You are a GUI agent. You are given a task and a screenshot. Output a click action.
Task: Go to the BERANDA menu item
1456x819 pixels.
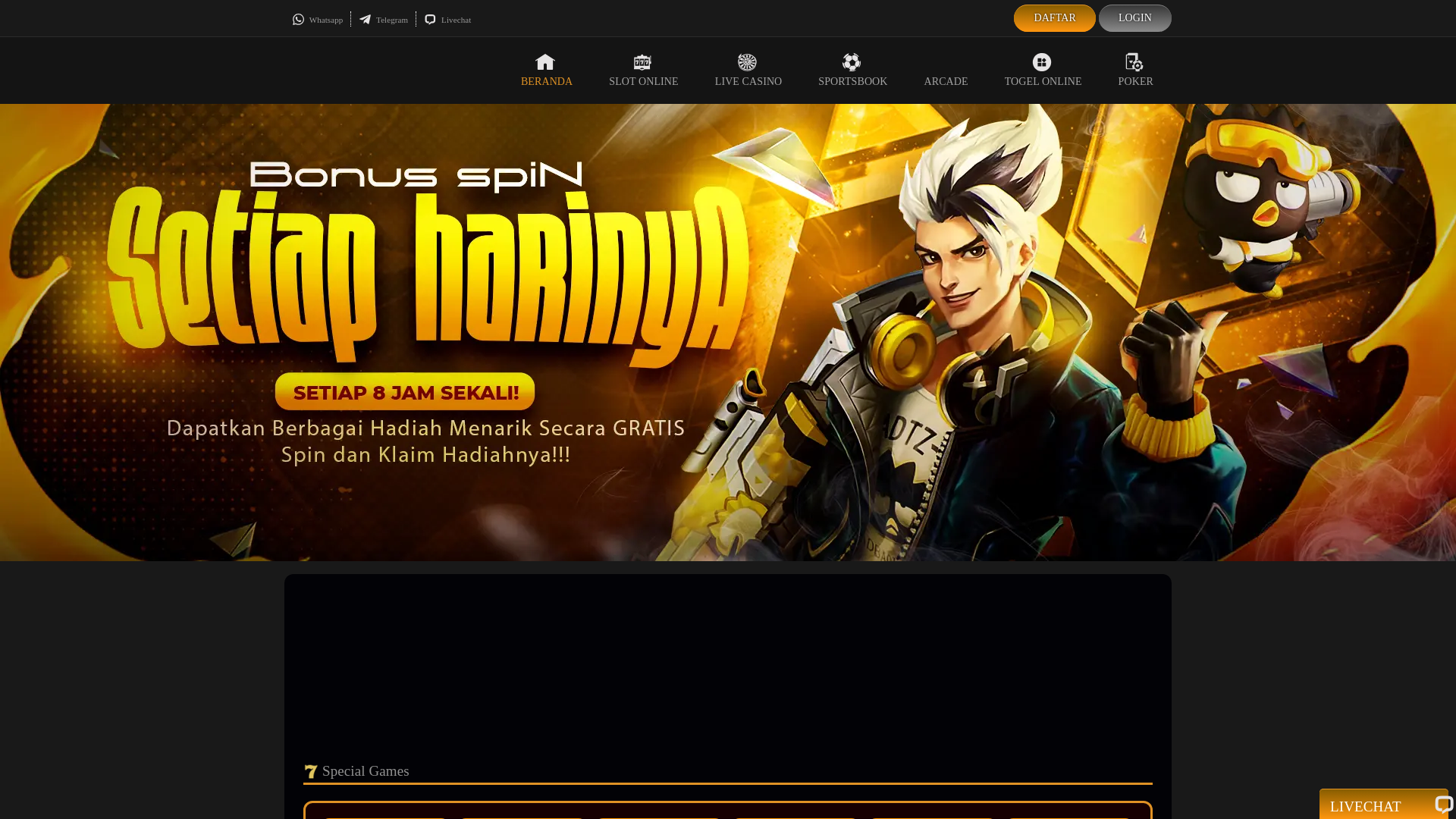547,71
